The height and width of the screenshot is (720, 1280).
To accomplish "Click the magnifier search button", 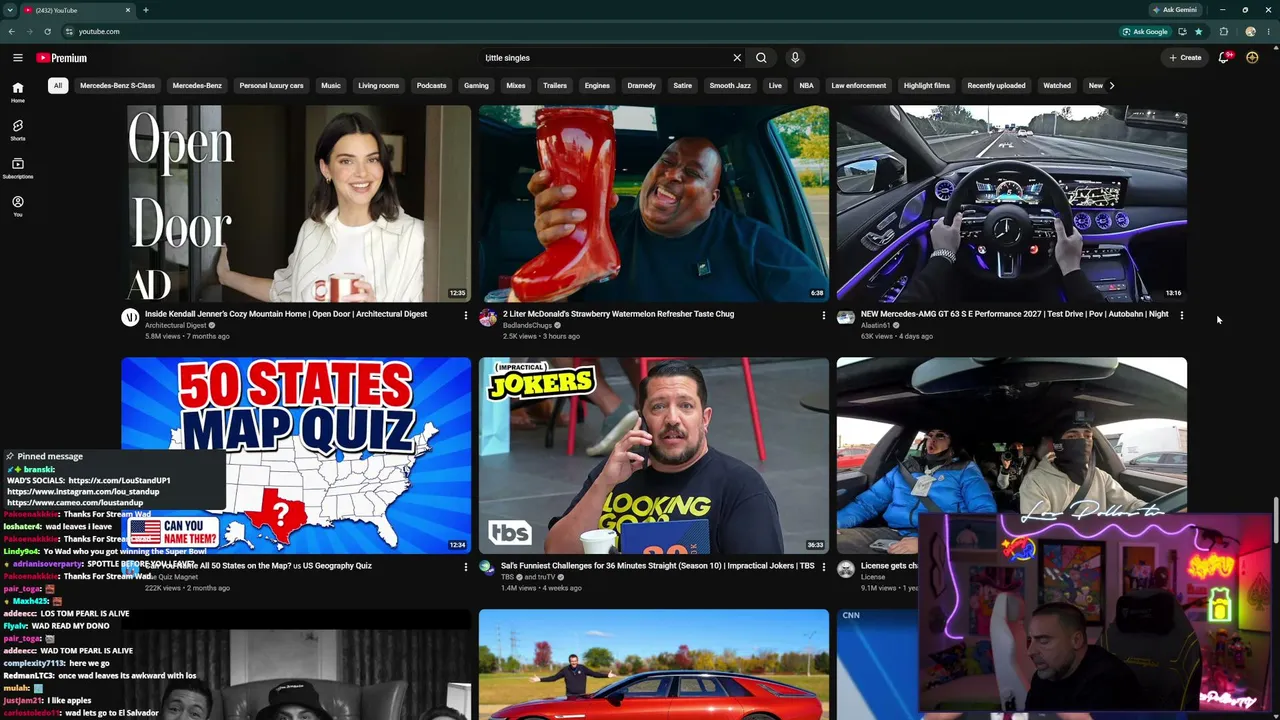I will pos(761,58).
